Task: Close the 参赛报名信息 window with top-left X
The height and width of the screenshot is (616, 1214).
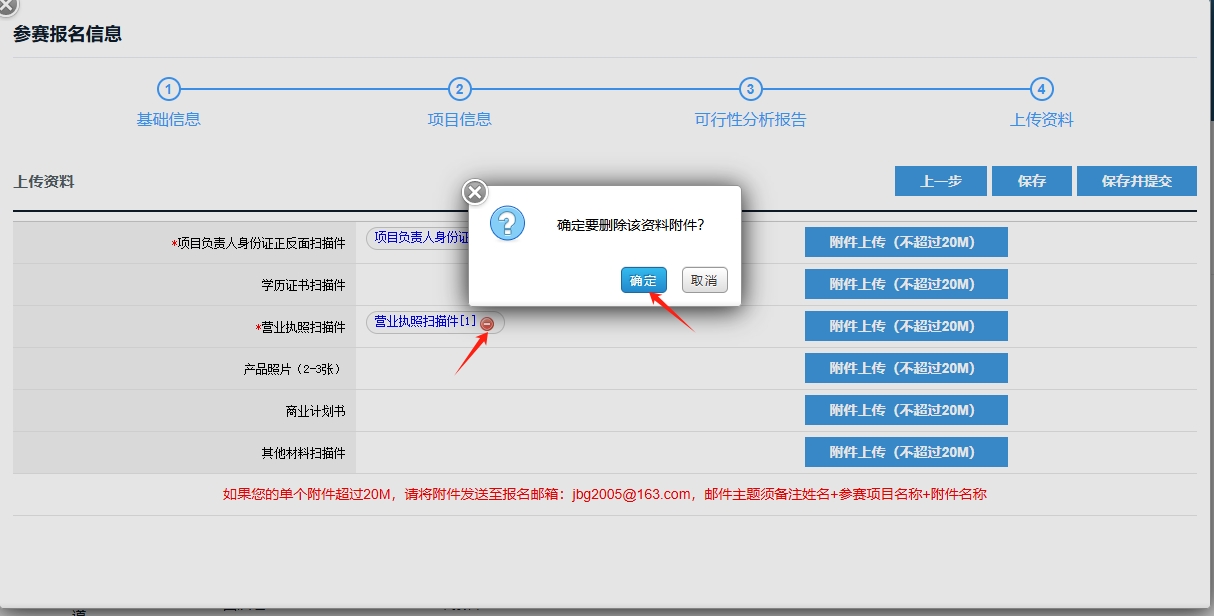Action: [6, 4]
